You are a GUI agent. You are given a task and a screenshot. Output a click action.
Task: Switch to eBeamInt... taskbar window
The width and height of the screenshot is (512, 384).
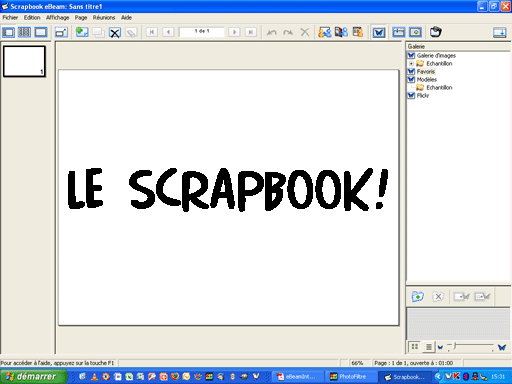pyautogui.click(x=297, y=377)
